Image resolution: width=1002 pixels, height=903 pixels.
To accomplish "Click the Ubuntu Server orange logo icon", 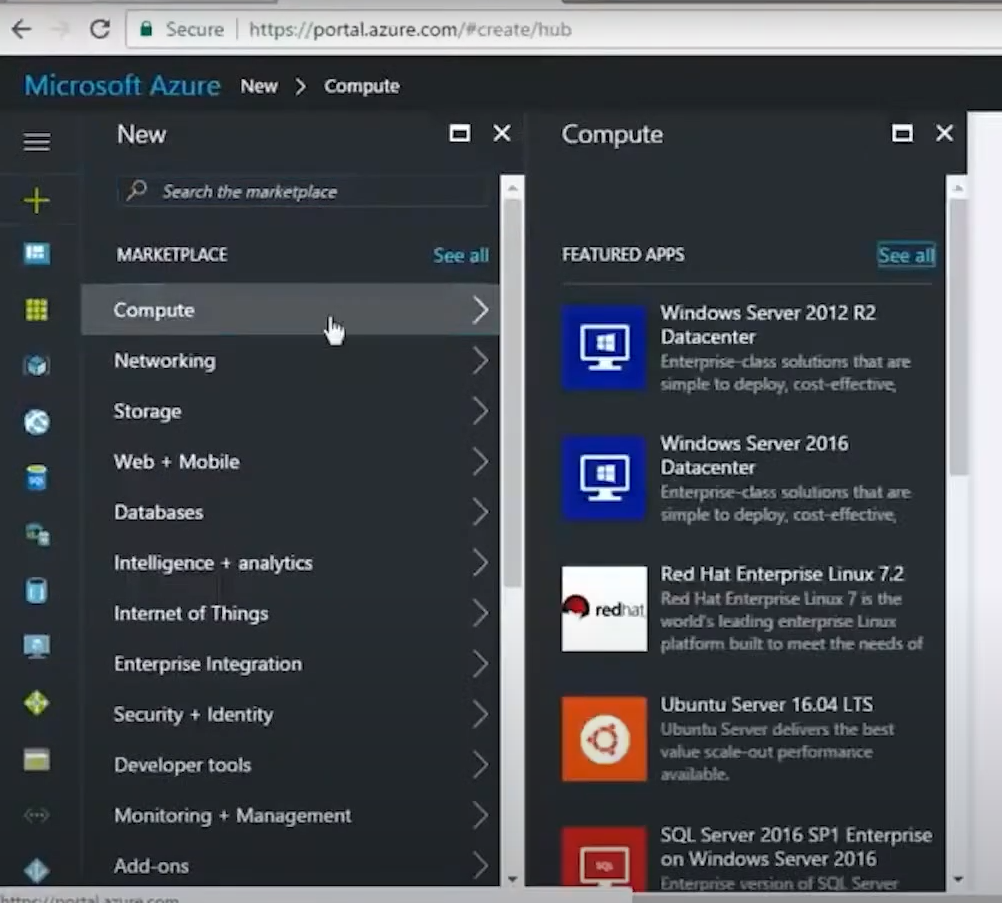I will point(604,739).
